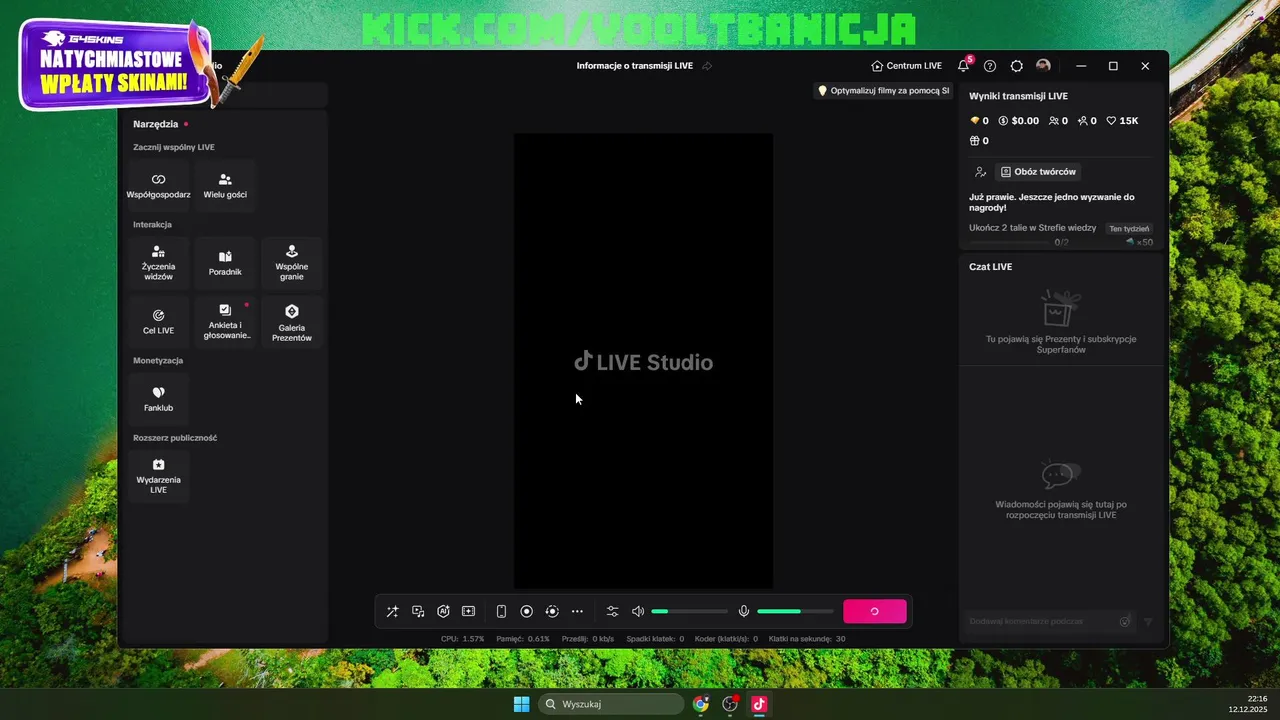Open Ankieta i głosowanie tool
The height and width of the screenshot is (720, 1280).
coord(225,321)
